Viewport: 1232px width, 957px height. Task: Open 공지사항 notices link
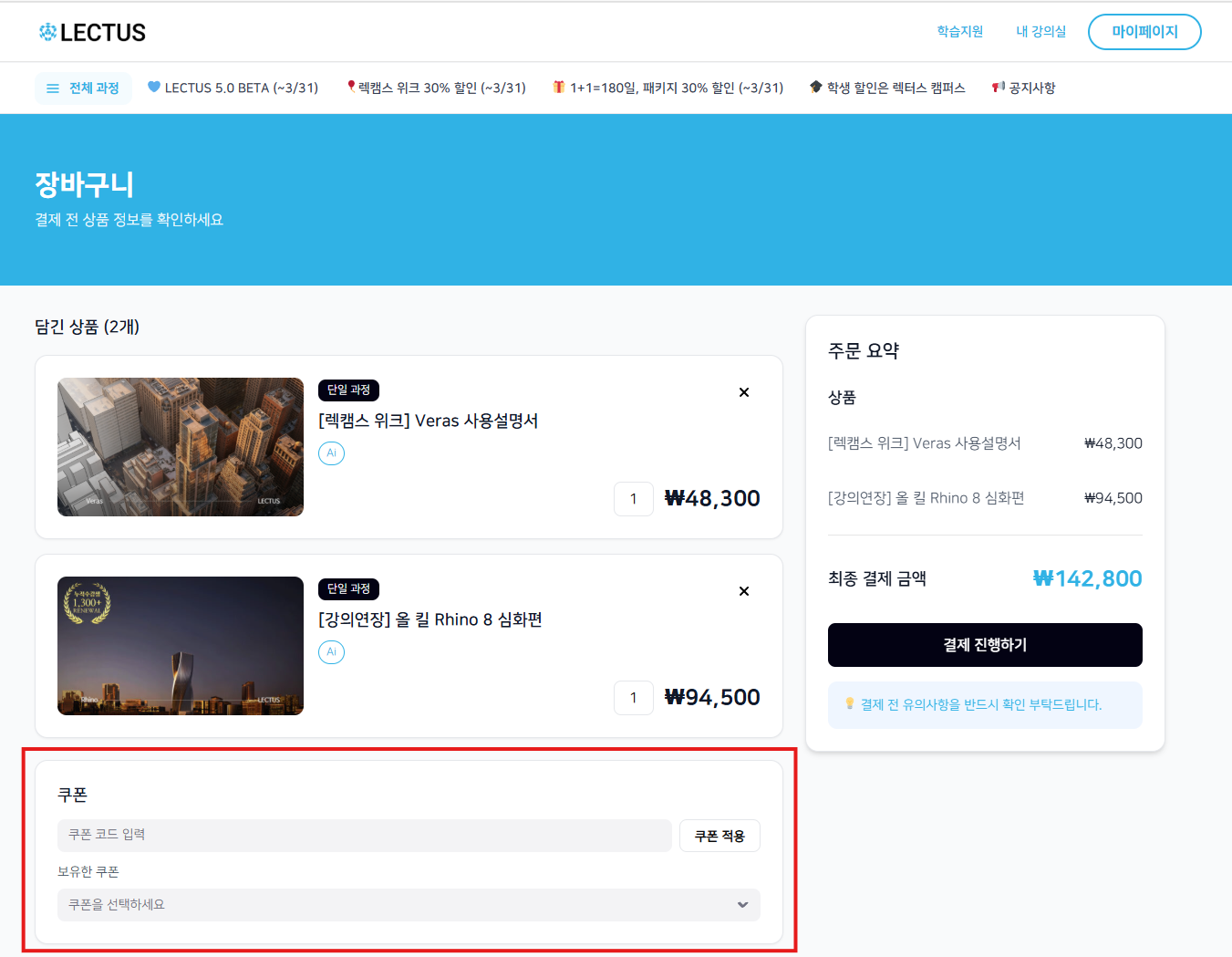point(1023,88)
